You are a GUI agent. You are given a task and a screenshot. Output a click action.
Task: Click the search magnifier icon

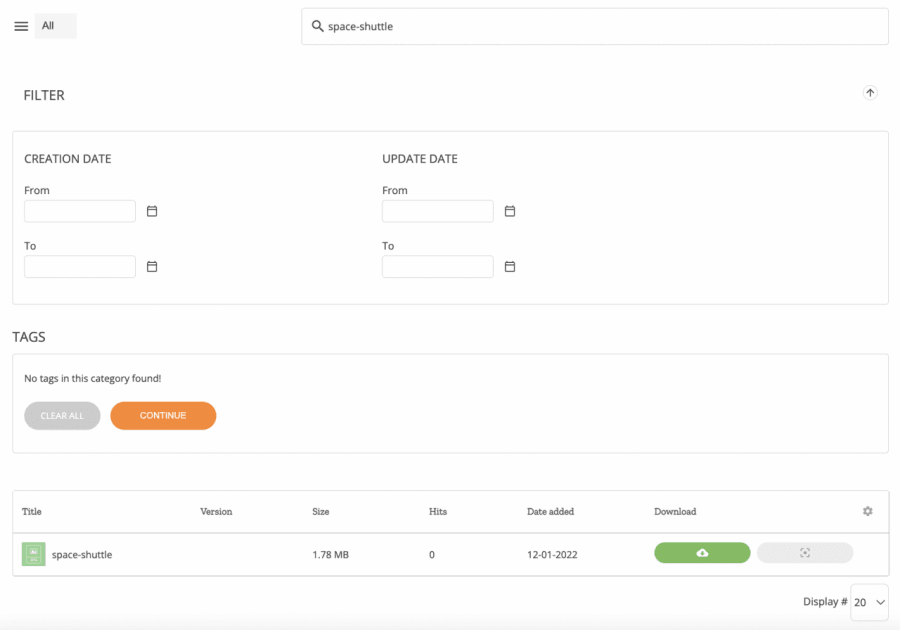tap(317, 26)
